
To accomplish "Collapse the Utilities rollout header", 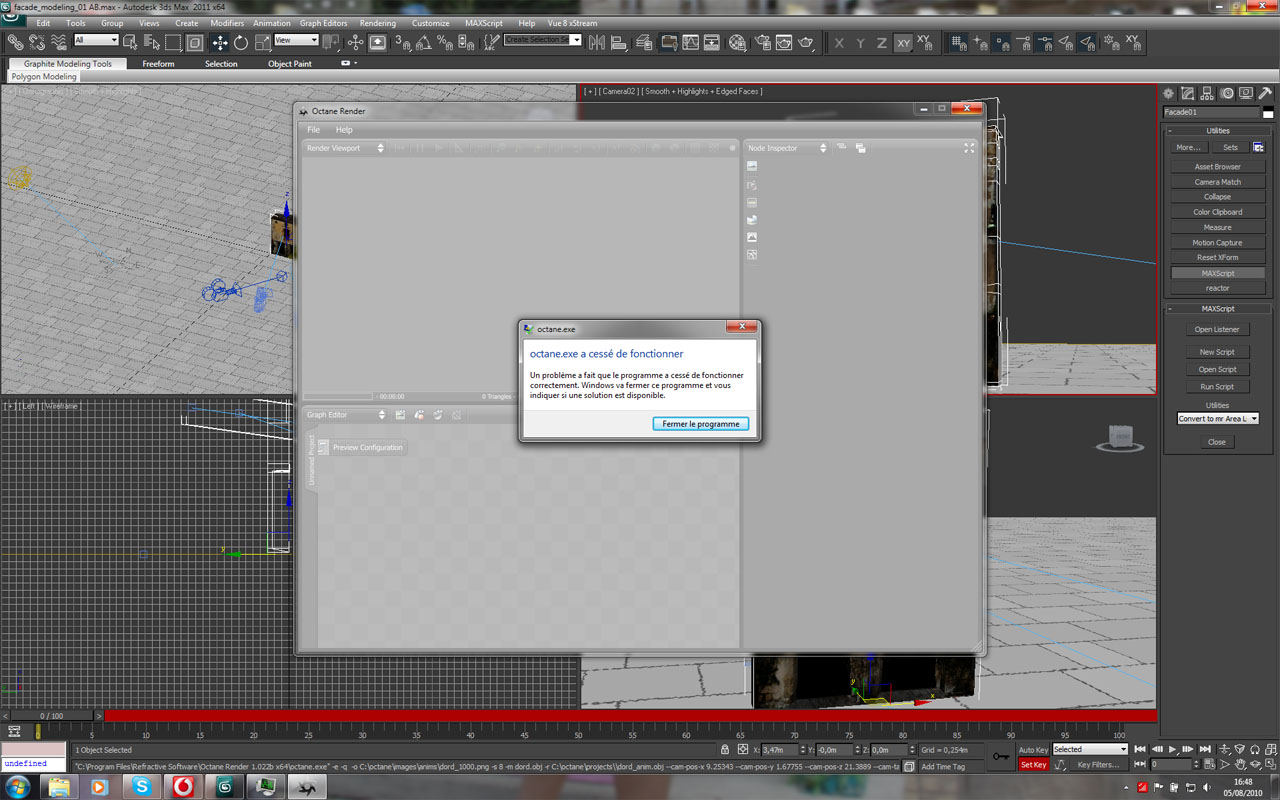I will (1217, 131).
